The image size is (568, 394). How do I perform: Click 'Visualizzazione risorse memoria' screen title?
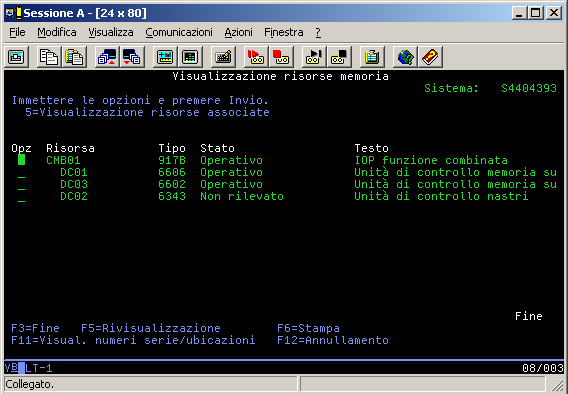tap(280, 76)
